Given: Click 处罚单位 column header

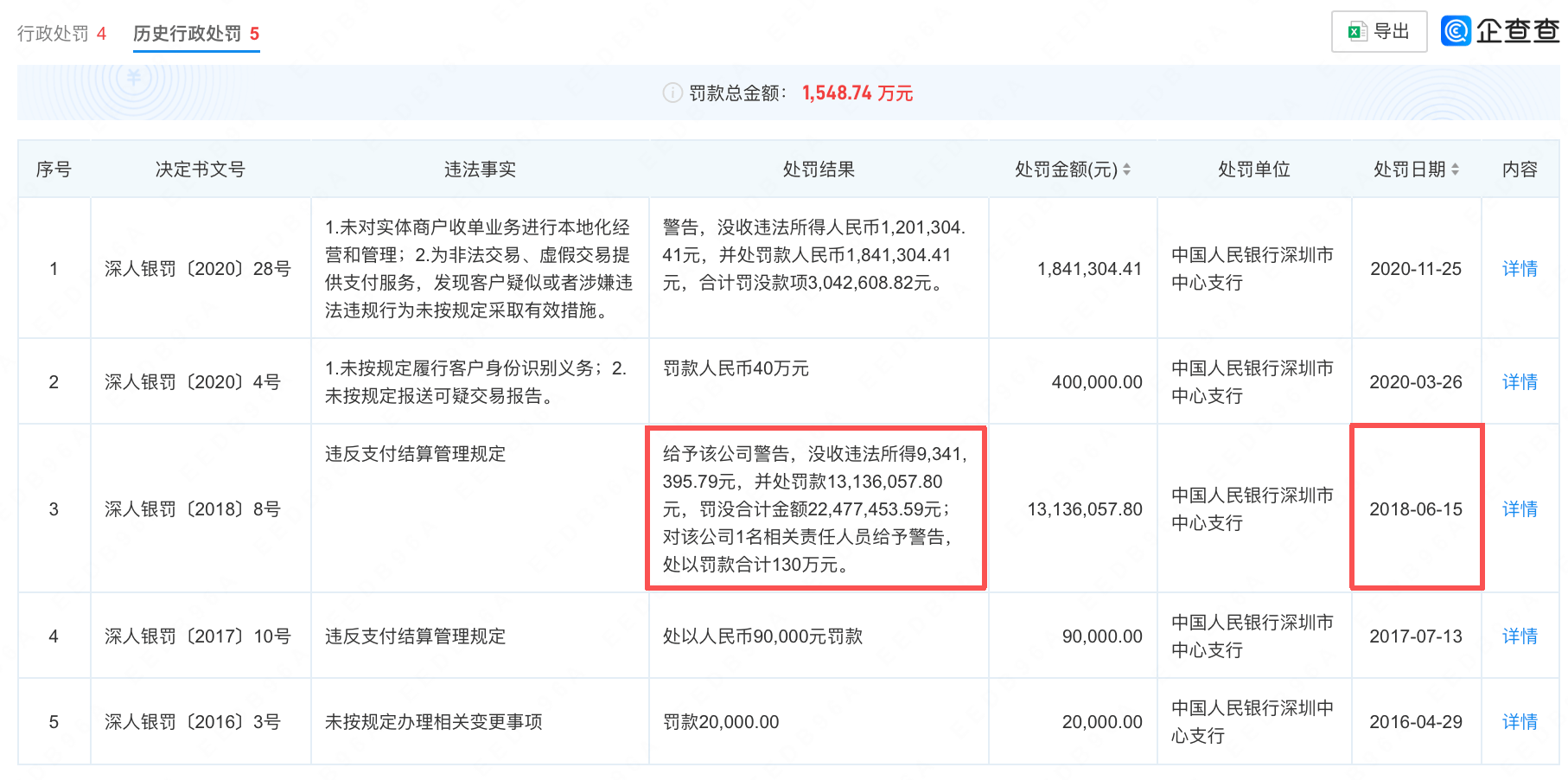Looking at the screenshot, I should 1254,169.
